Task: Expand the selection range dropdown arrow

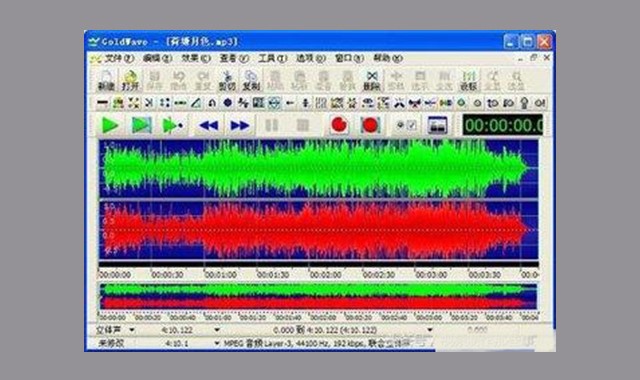Action: point(430,329)
